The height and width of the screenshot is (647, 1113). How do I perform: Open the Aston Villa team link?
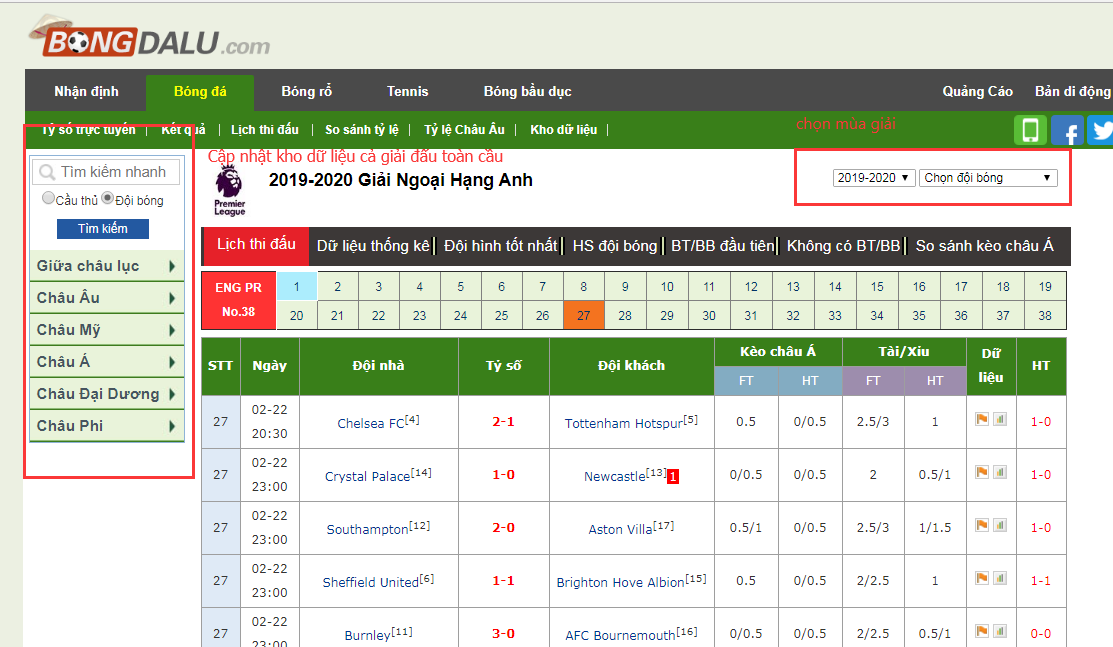click(x=620, y=529)
